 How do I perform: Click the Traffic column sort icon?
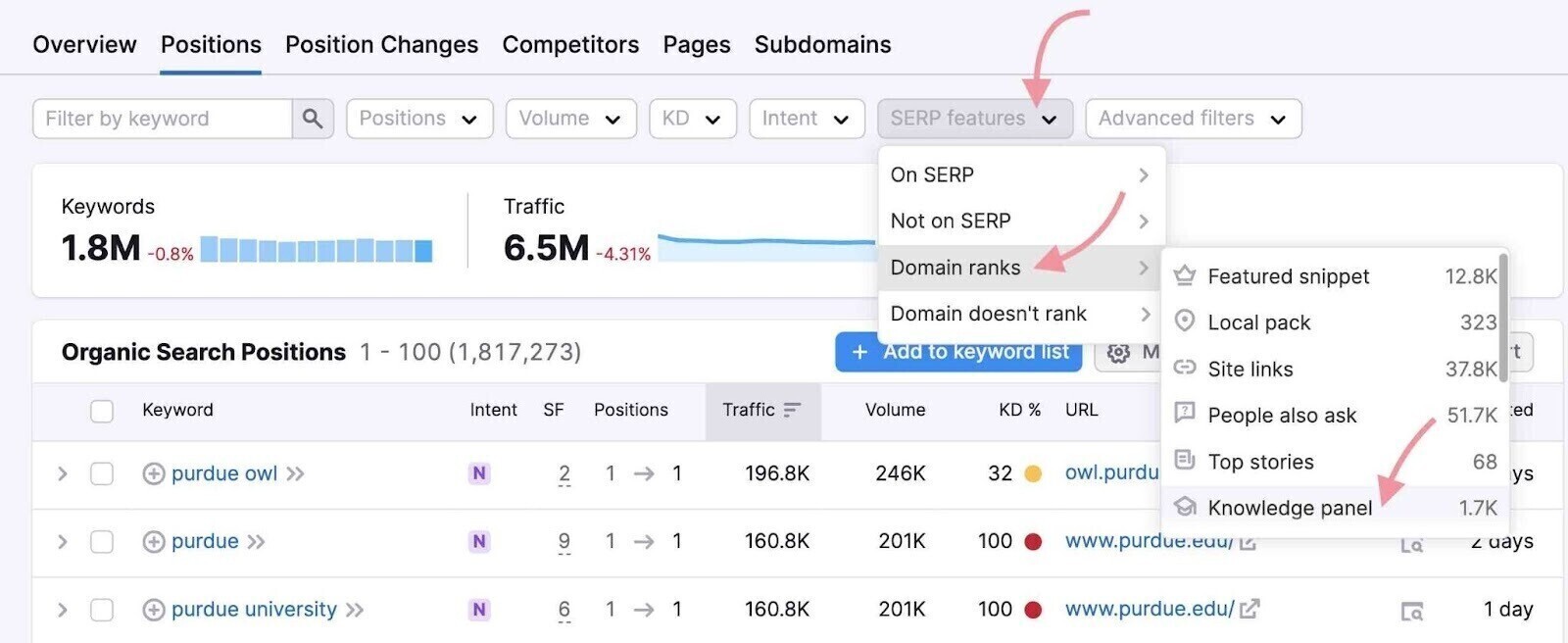792,410
